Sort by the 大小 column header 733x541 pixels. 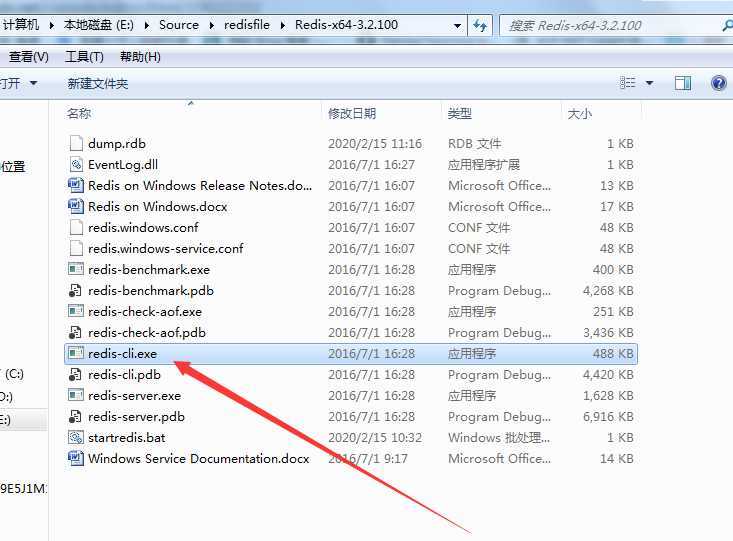click(x=579, y=113)
